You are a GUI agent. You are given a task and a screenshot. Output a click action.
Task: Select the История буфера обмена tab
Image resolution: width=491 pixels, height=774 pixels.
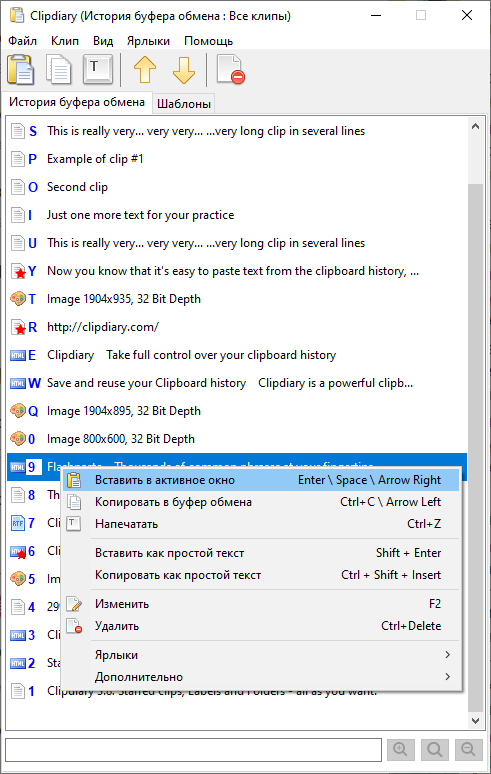(77, 102)
